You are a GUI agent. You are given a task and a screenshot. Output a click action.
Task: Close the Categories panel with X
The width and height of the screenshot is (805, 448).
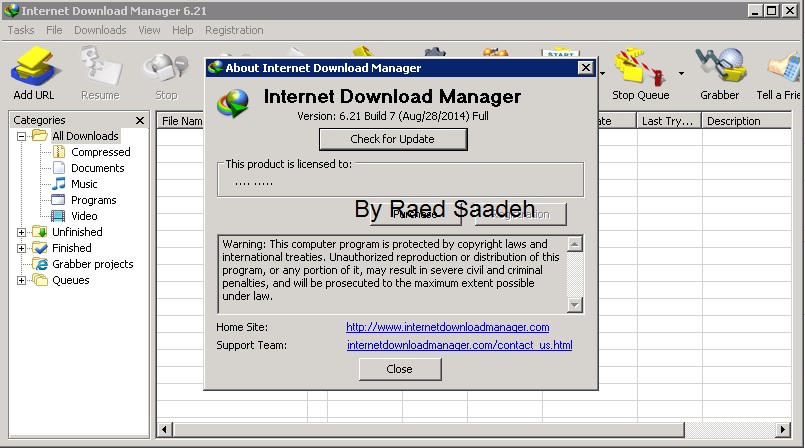pyautogui.click(x=140, y=121)
